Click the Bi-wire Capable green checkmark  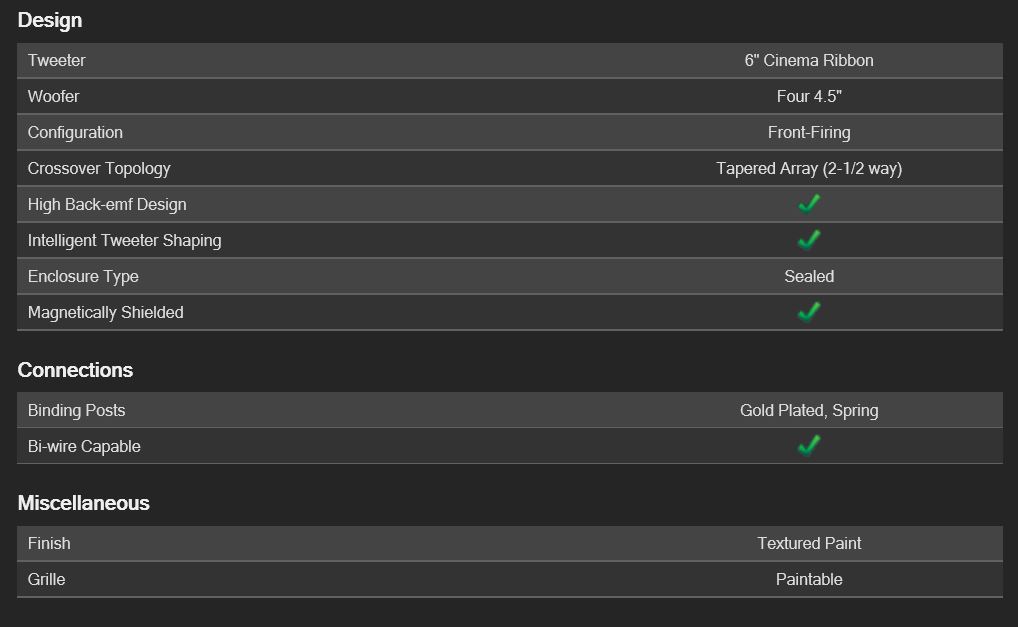tap(809, 446)
